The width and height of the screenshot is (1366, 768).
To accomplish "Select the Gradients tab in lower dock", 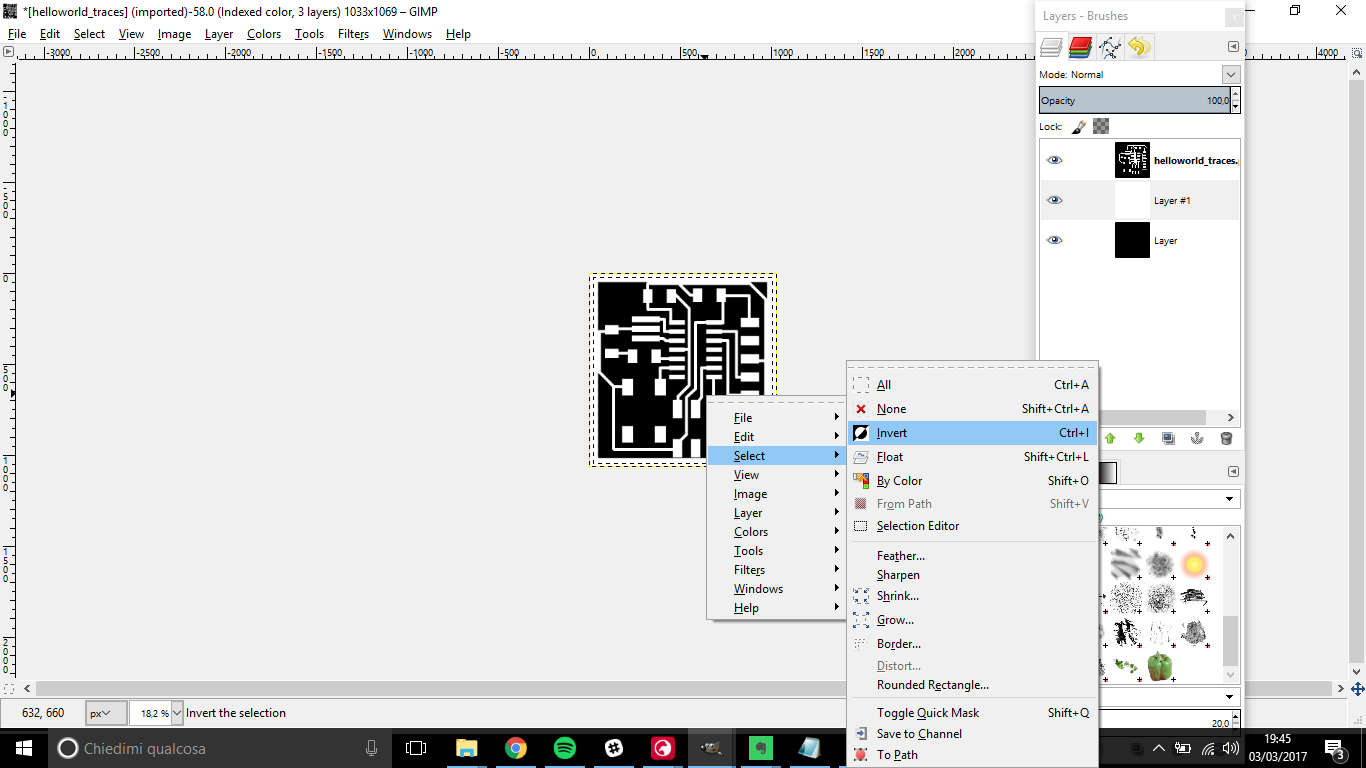I will click(x=1106, y=472).
